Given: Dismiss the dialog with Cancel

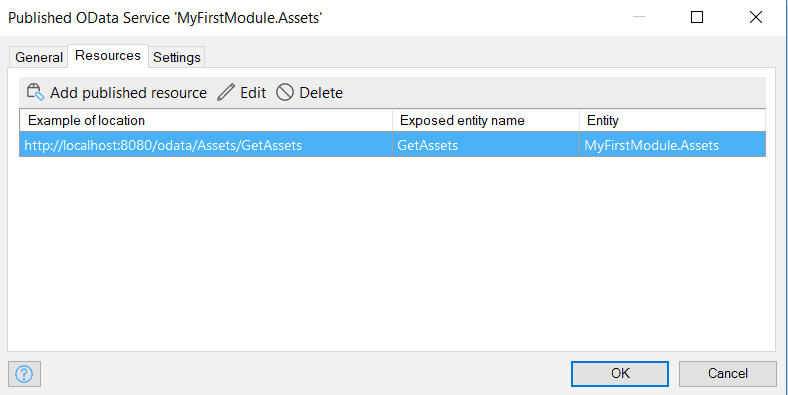Looking at the screenshot, I should (x=728, y=373).
